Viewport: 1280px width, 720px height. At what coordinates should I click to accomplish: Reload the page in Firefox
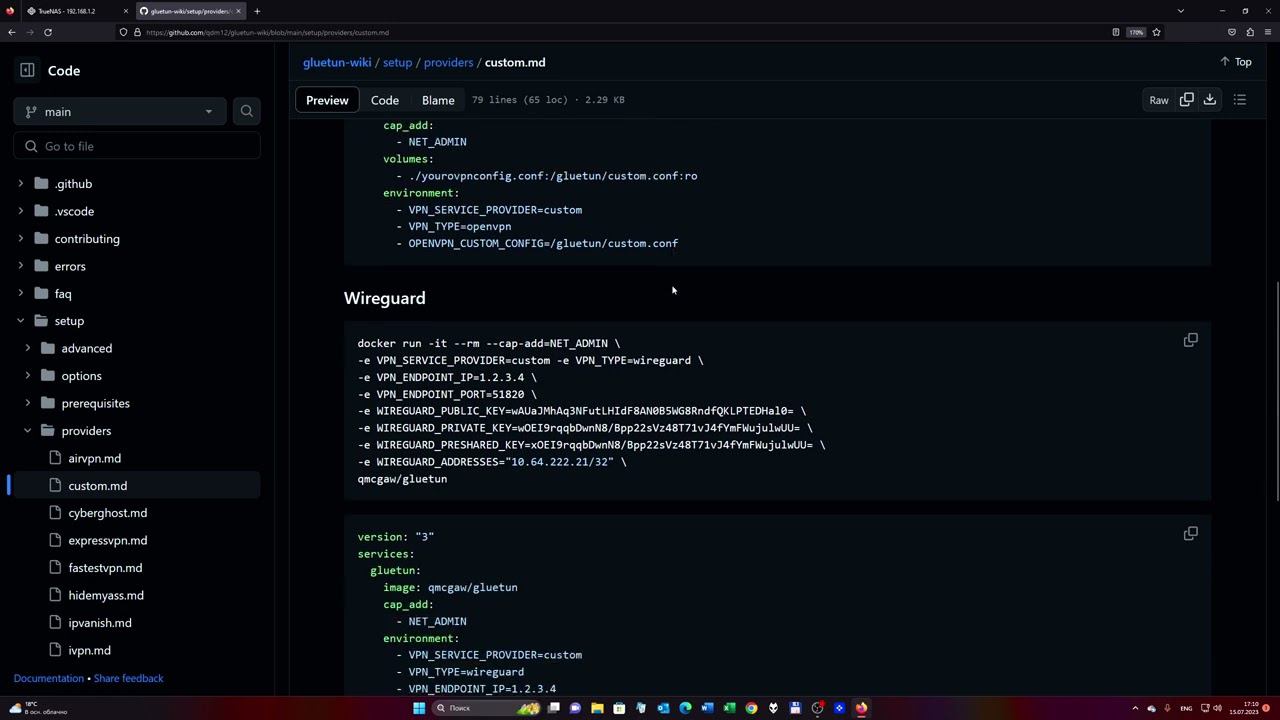pyautogui.click(x=48, y=32)
